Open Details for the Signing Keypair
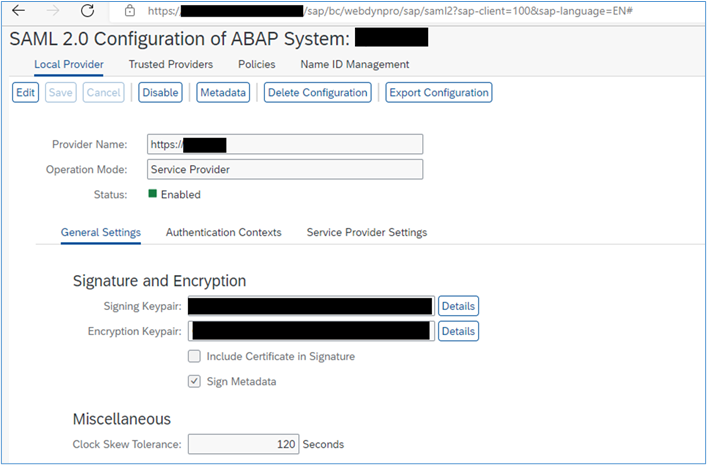The width and height of the screenshot is (707, 465). (459, 306)
